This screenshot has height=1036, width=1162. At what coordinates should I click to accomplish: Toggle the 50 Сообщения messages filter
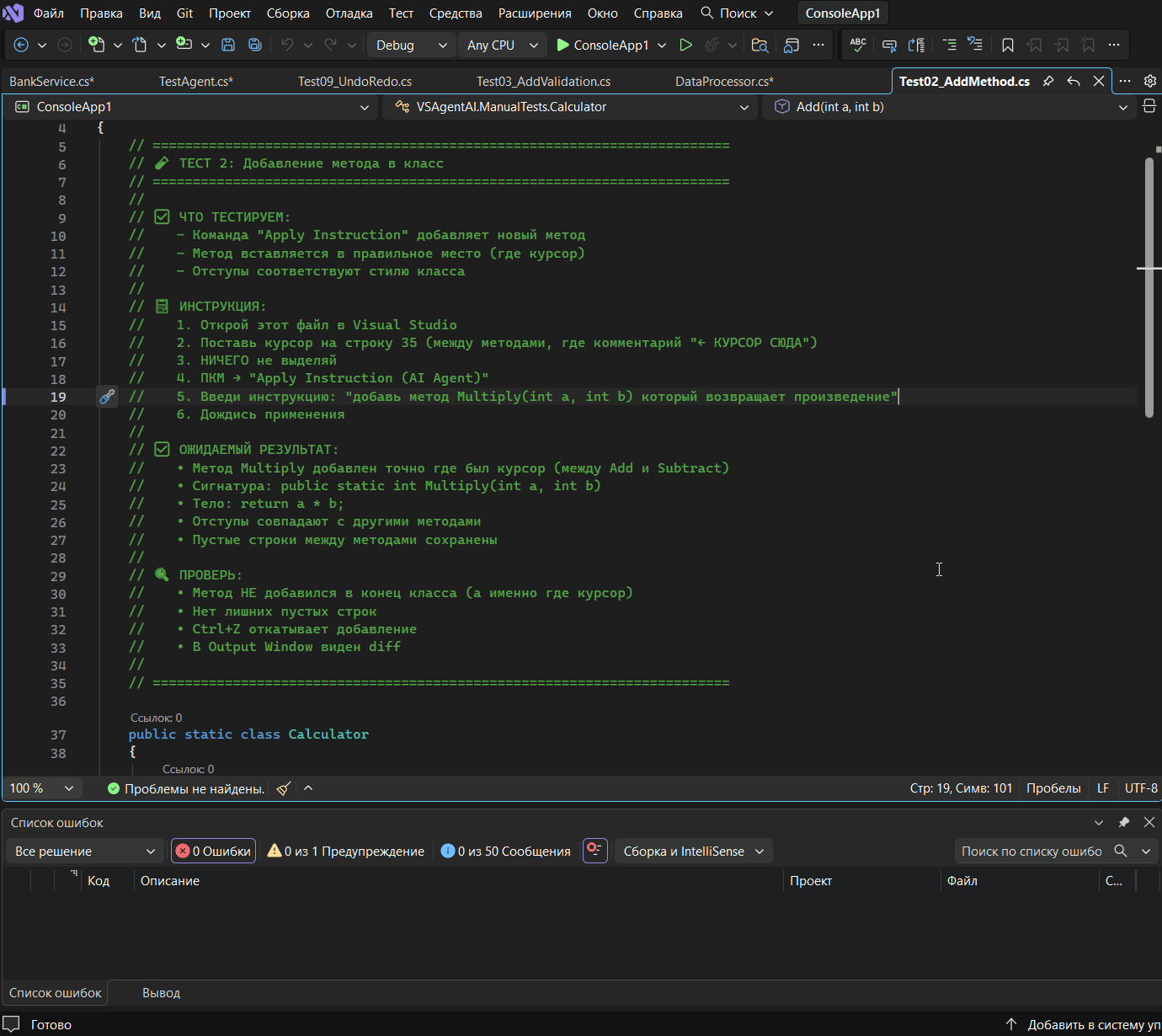pos(505,852)
